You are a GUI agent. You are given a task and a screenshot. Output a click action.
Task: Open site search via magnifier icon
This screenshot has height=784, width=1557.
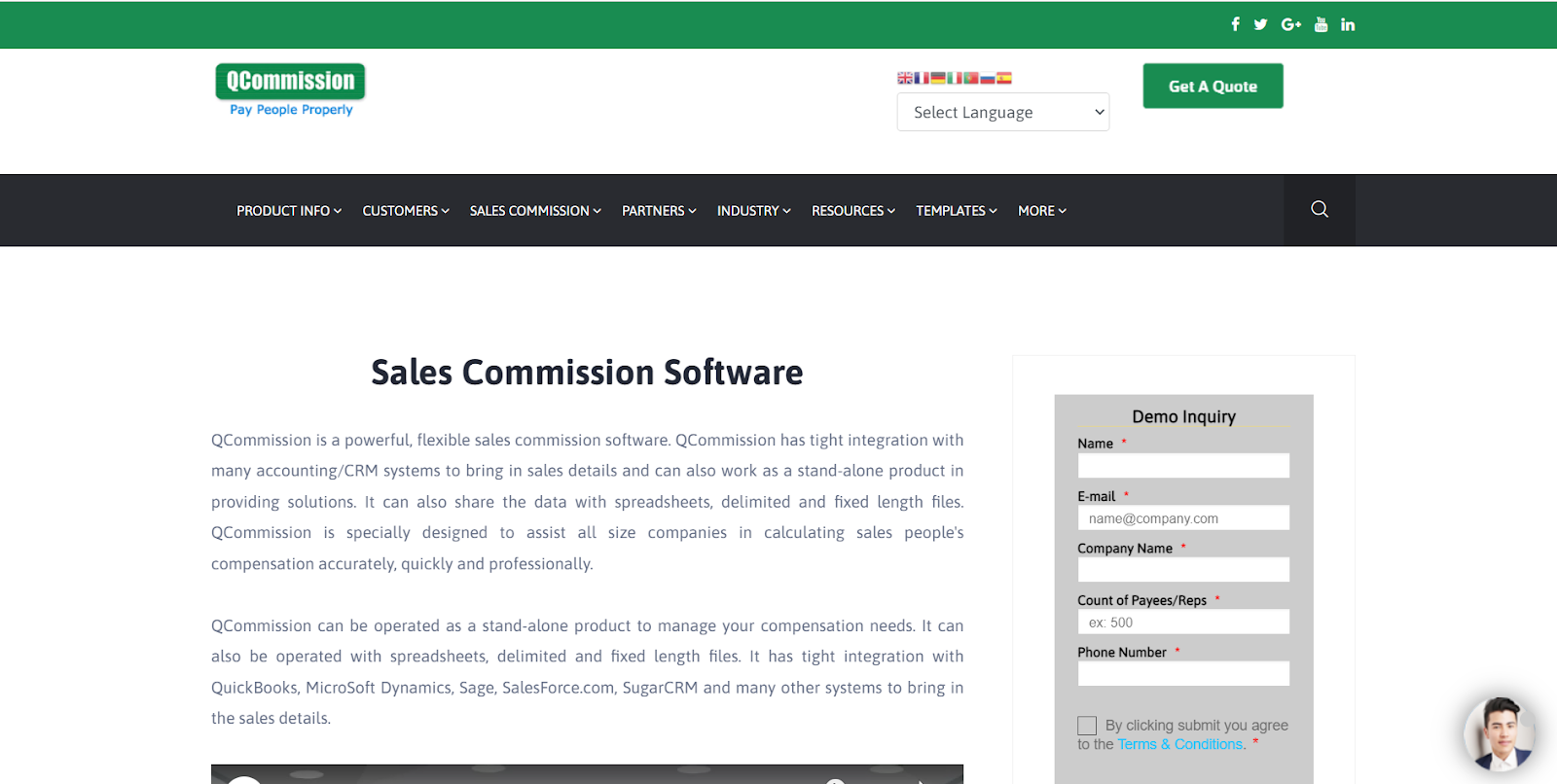pyautogui.click(x=1320, y=209)
